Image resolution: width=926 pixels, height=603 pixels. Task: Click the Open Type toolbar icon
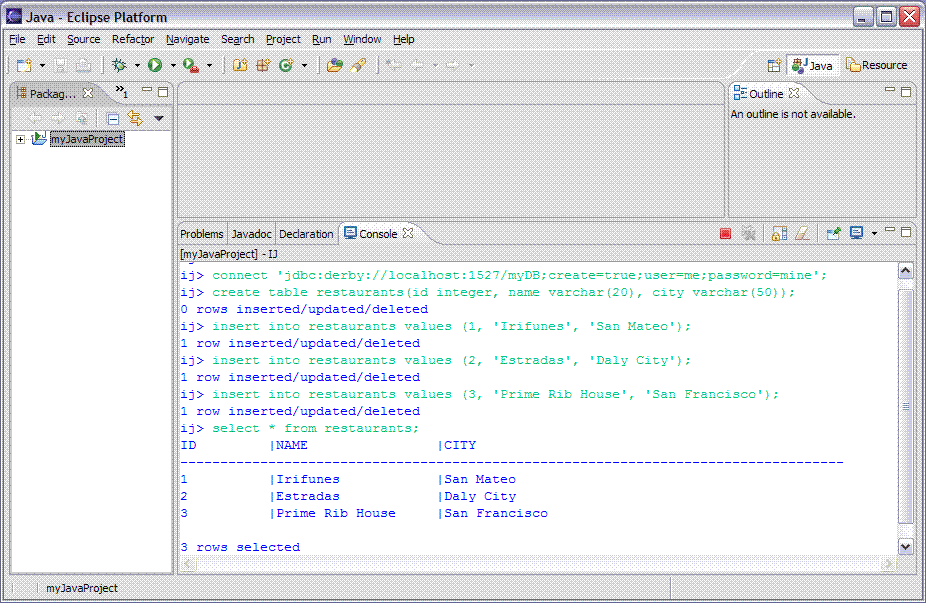[x=333, y=65]
